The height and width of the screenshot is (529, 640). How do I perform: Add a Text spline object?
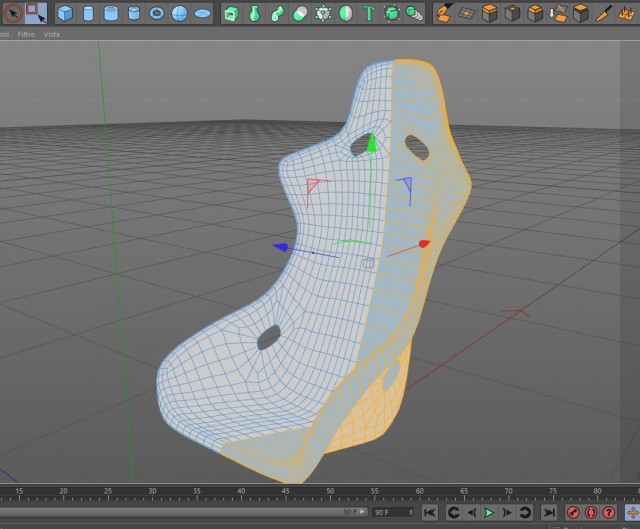tap(369, 13)
